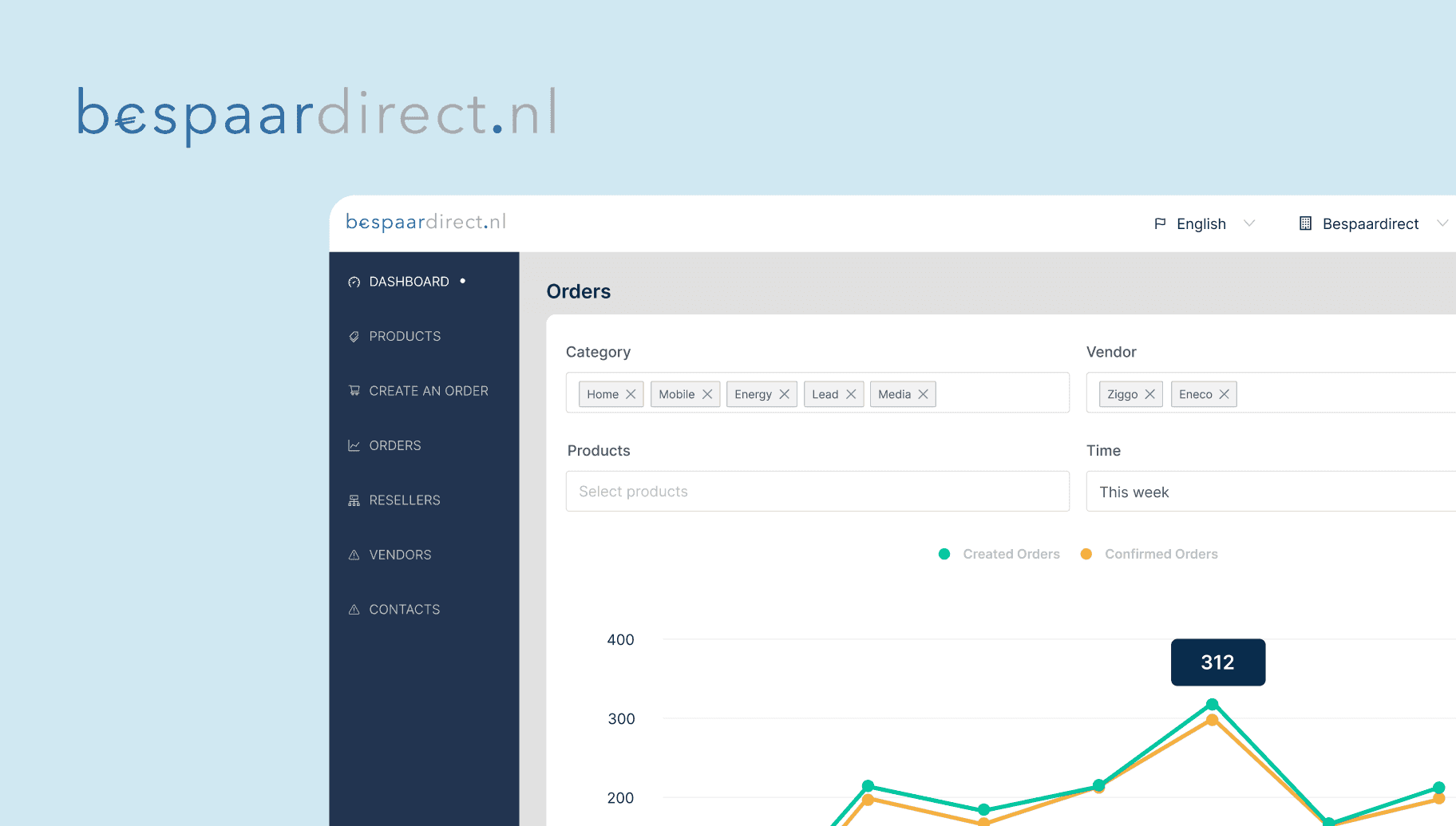This screenshot has width=1456, height=826.
Task: Open the Vendors menu item
Action: pos(400,555)
